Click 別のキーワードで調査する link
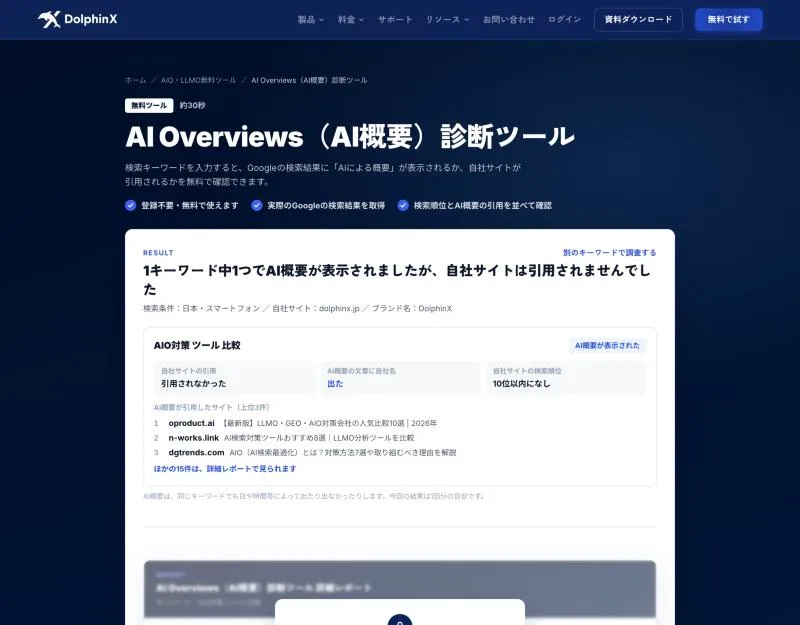 tap(609, 253)
